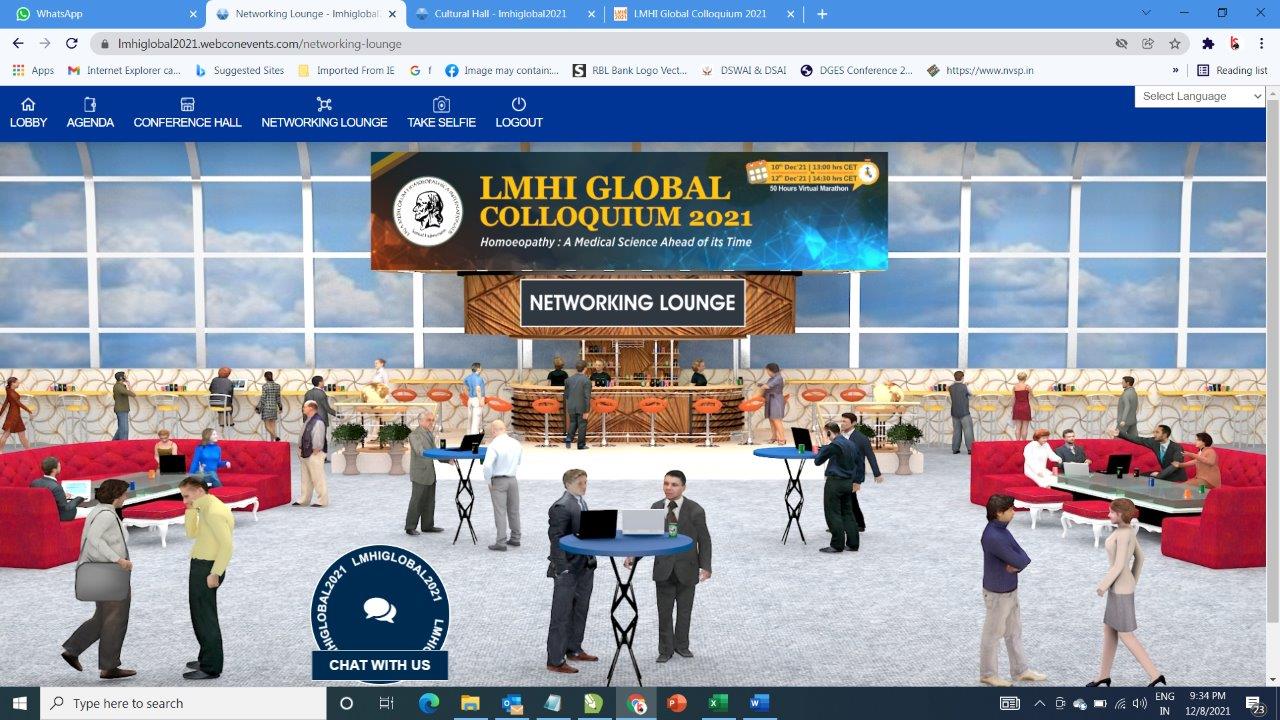
Task: Open Word from taskbar
Action: tap(759, 703)
